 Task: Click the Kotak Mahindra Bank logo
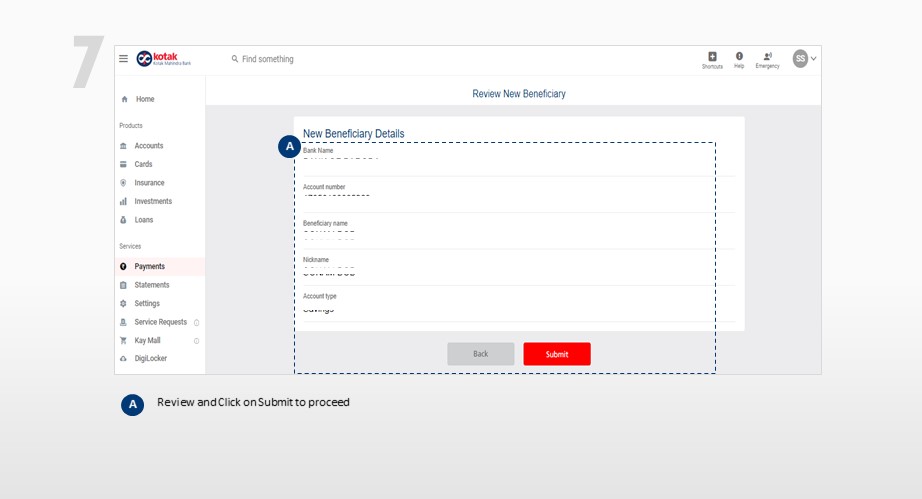(163, 59)
